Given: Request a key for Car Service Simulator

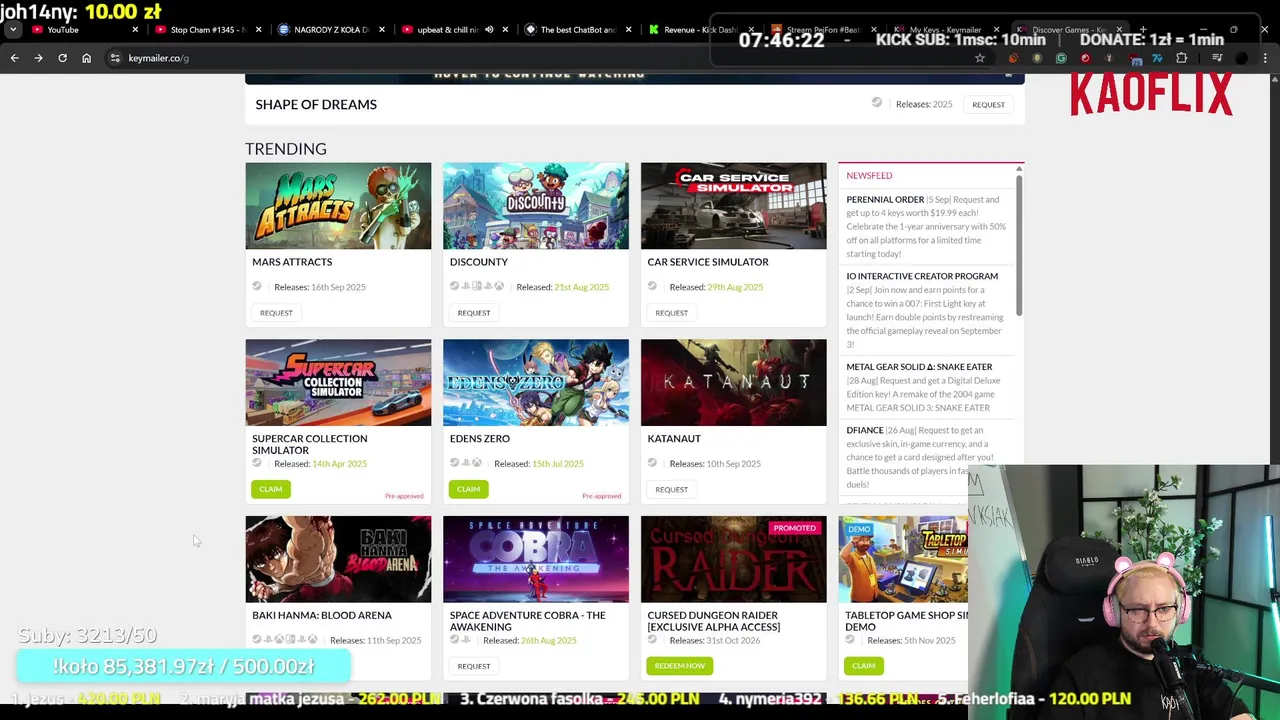Looking at the screenshot, I should (672, 313).
